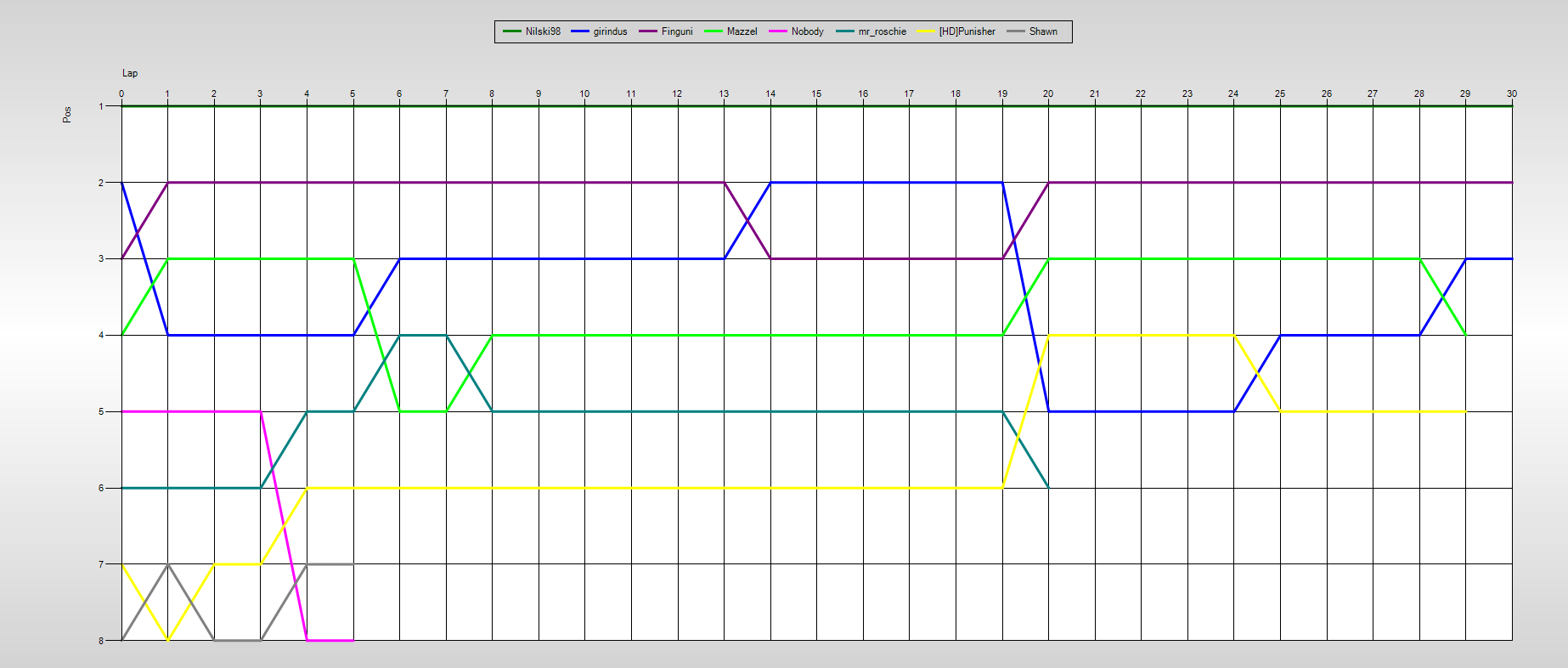Image resolution: width=1568 pixels, height=668 pixels.
Task: Click the position 1 axis label
Action: 101,106
